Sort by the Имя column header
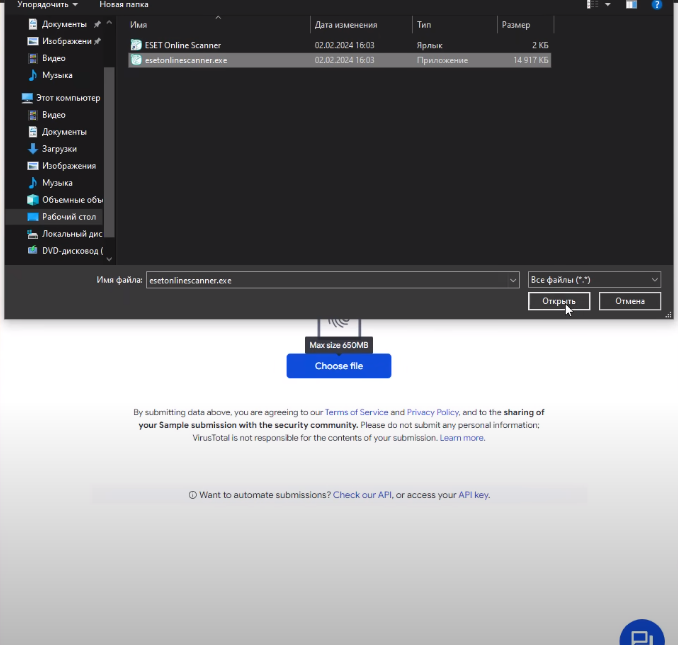Image resolution: width=678 pixels, height=645 pixels. (219, 25)
